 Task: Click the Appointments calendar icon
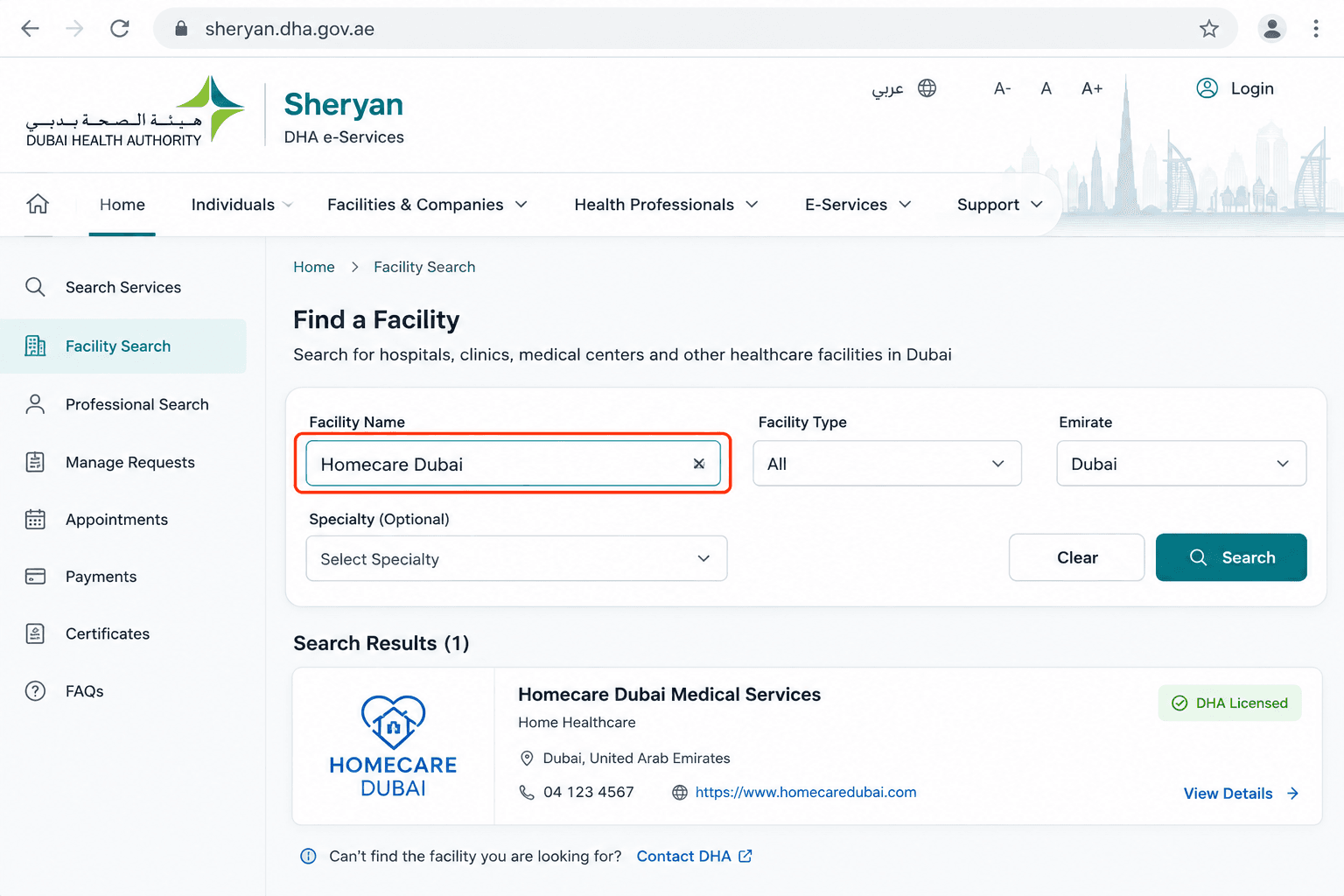click(x=35, y=520)
